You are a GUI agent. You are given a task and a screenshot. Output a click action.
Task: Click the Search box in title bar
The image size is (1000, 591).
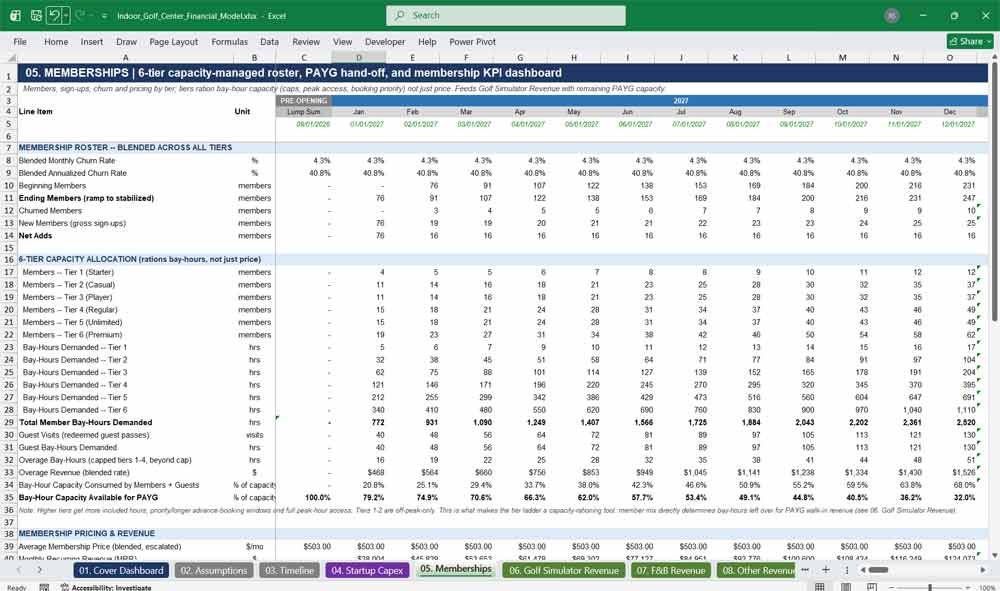[506, 15]
